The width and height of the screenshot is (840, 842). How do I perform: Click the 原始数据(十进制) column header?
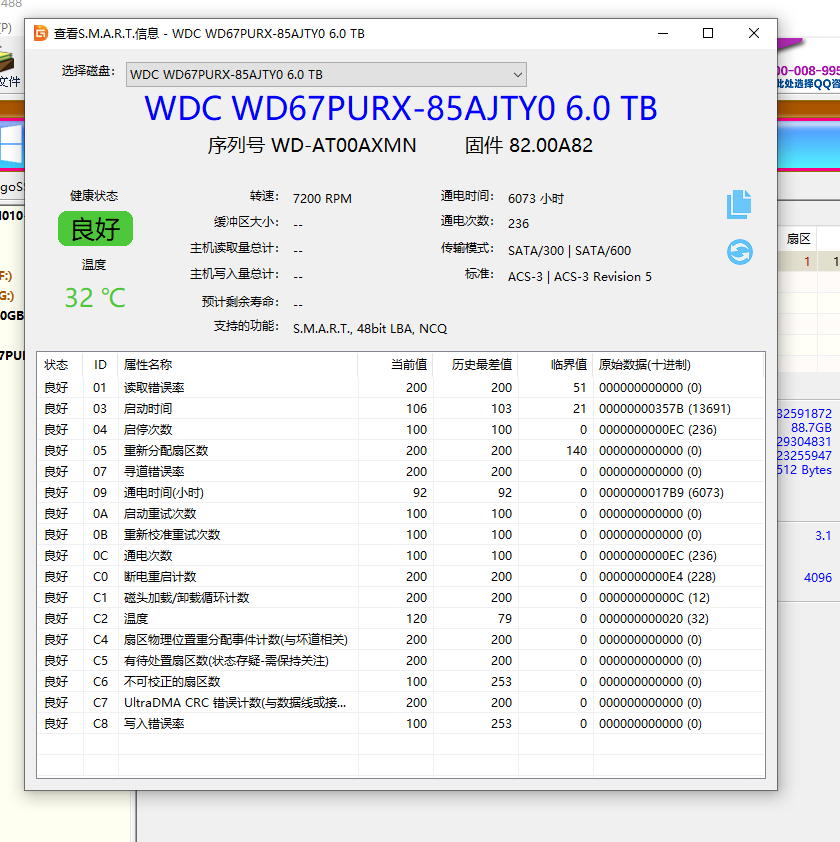[645, 365]
